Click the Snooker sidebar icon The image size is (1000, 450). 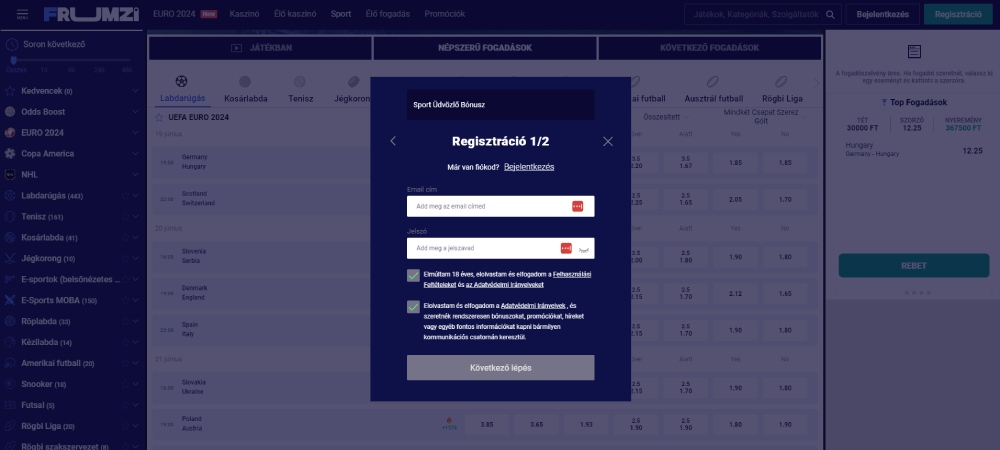click(10, 384)
